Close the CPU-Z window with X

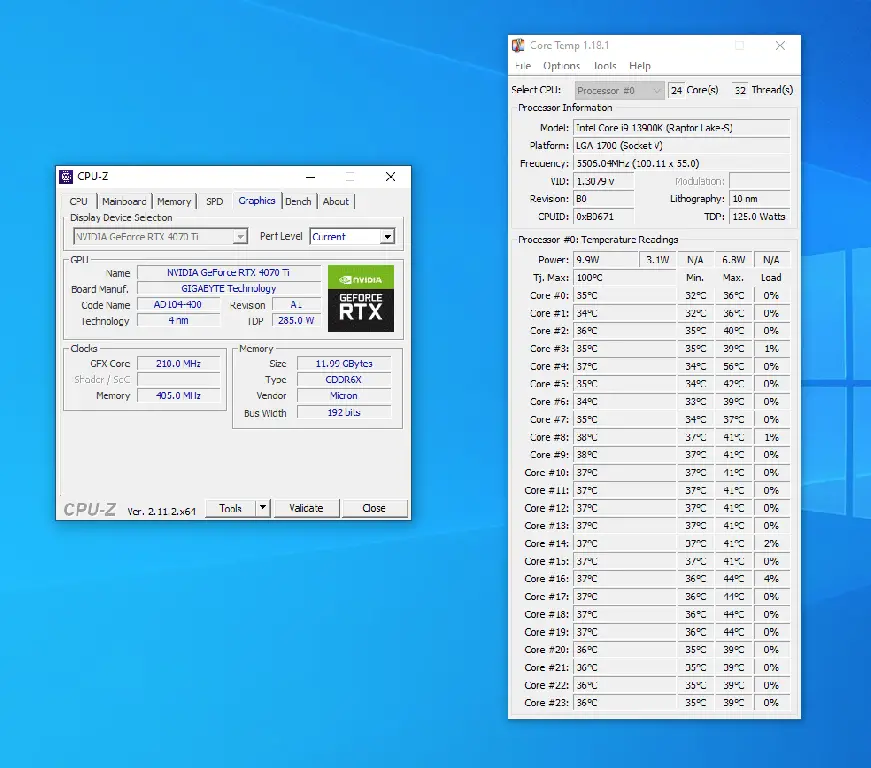391,177
